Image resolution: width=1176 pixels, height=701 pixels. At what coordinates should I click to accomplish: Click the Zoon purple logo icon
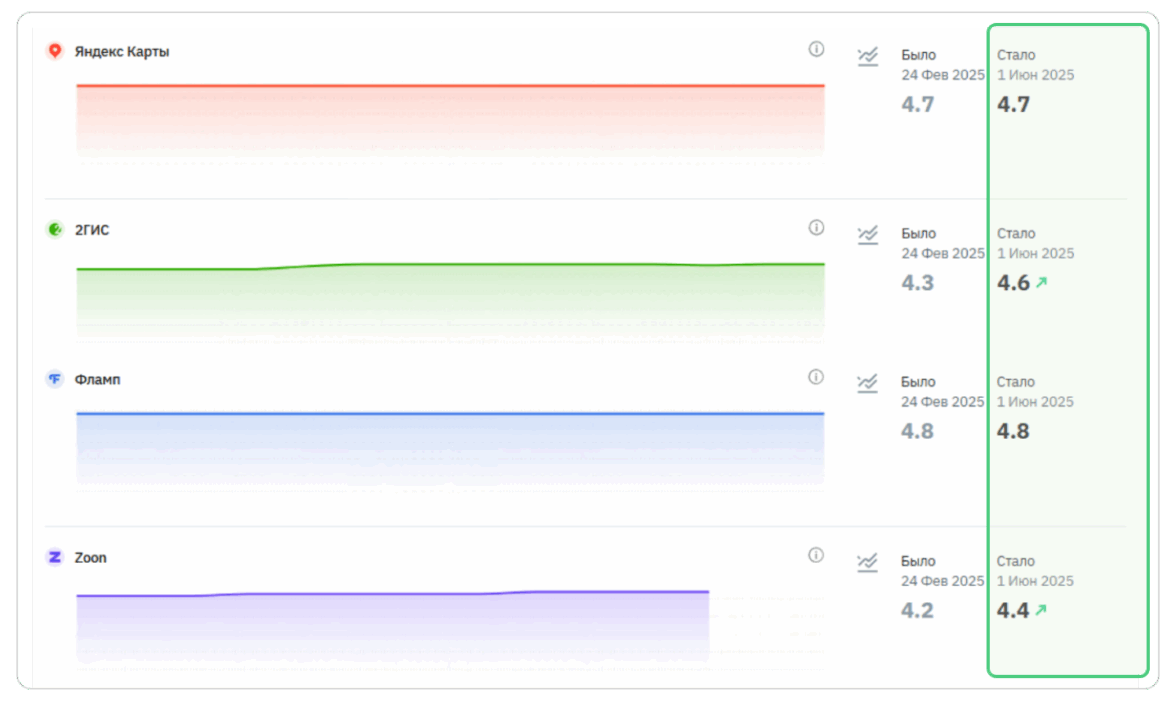pos(55,557)
